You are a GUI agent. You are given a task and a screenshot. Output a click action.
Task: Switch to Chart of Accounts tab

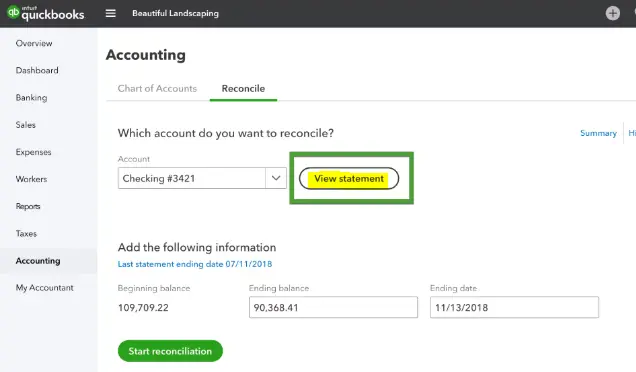[x=157, y=88]
